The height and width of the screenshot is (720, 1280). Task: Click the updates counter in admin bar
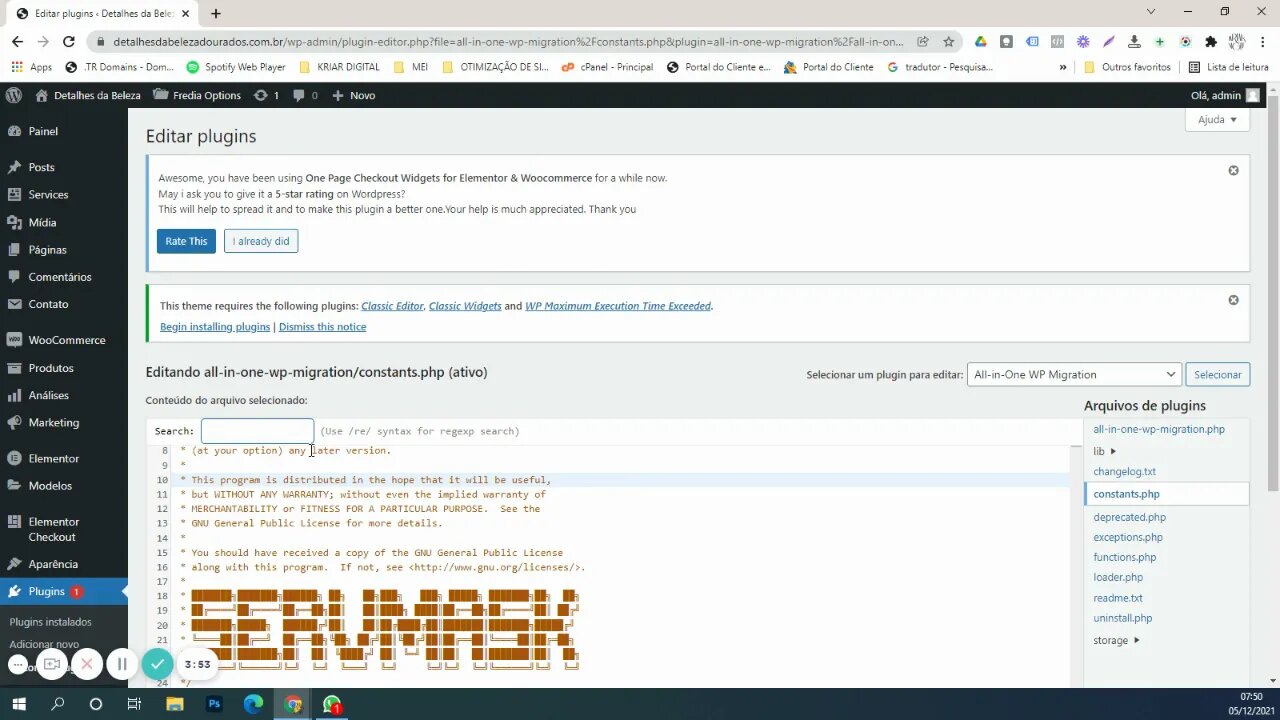click(x=267, y=95)
